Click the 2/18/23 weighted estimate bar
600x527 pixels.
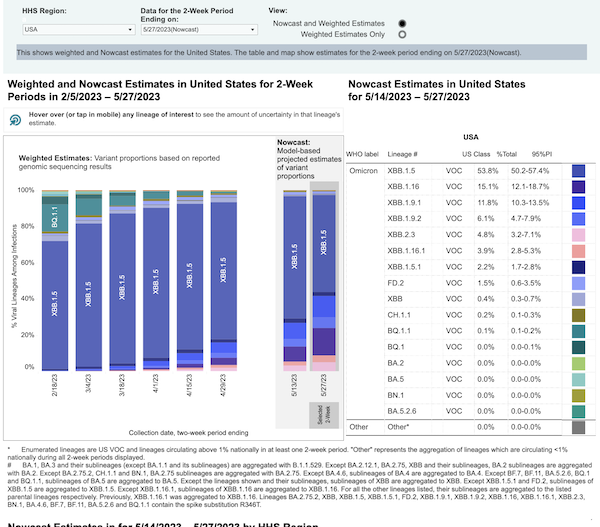(x=55, y=280)
